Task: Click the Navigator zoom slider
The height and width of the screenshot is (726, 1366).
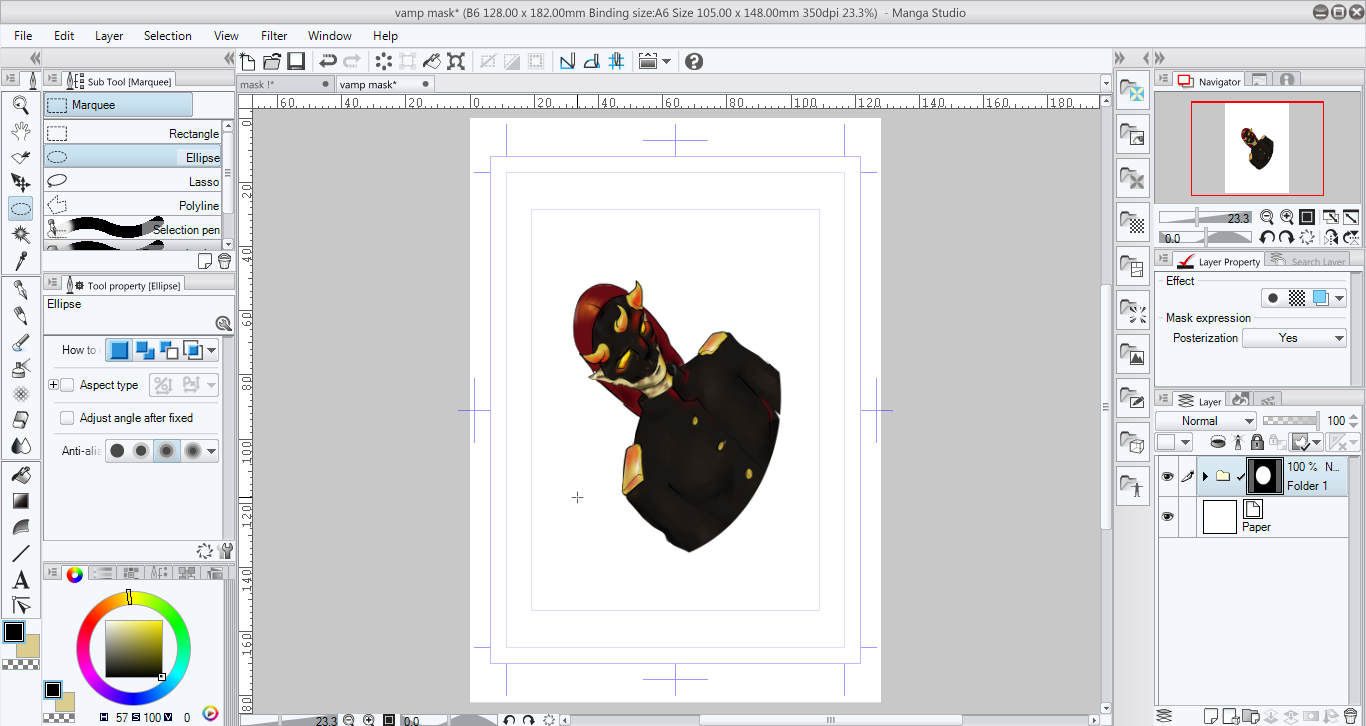Action: coord(1204,217)
